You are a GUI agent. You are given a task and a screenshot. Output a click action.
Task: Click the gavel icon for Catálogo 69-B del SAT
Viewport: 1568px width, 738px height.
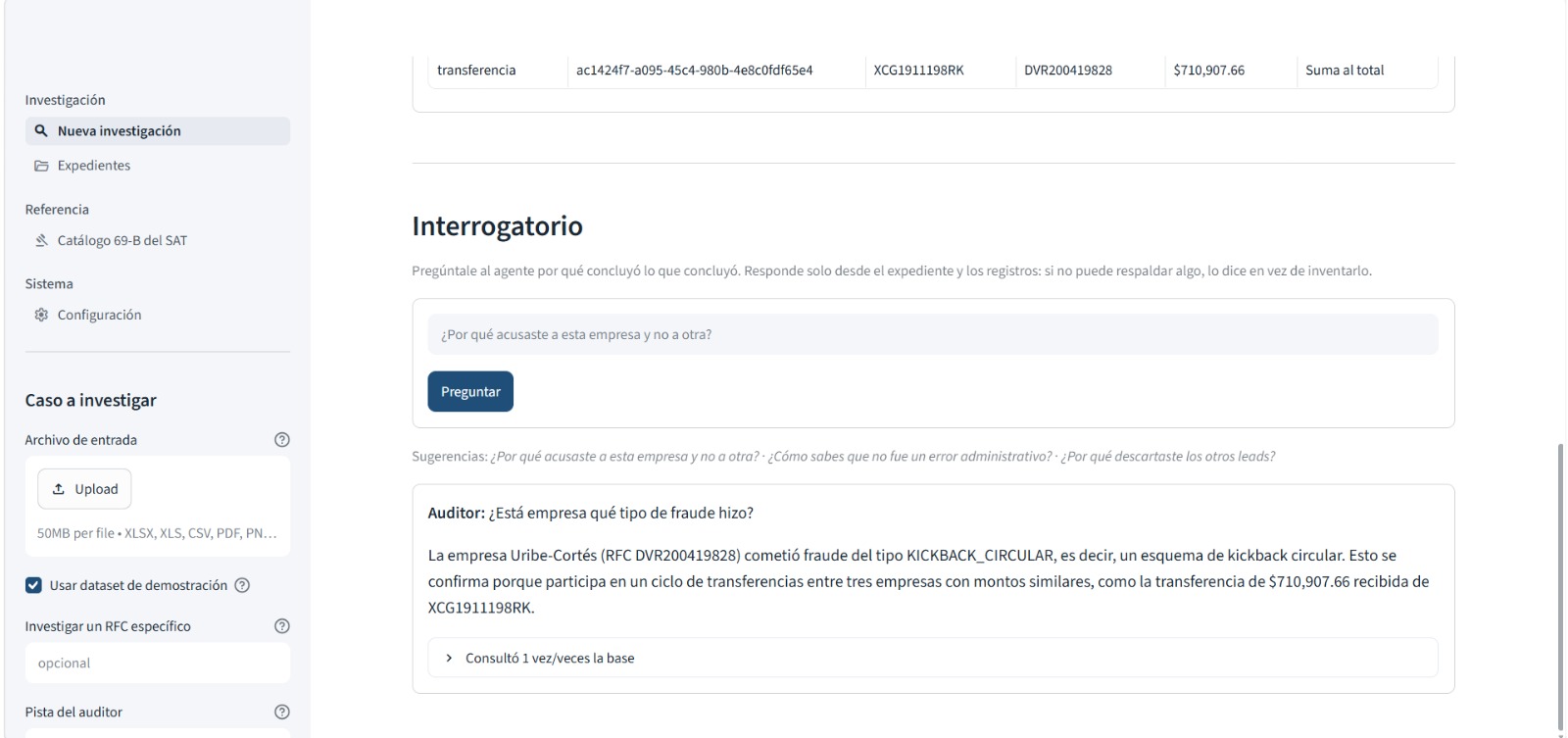41,240
